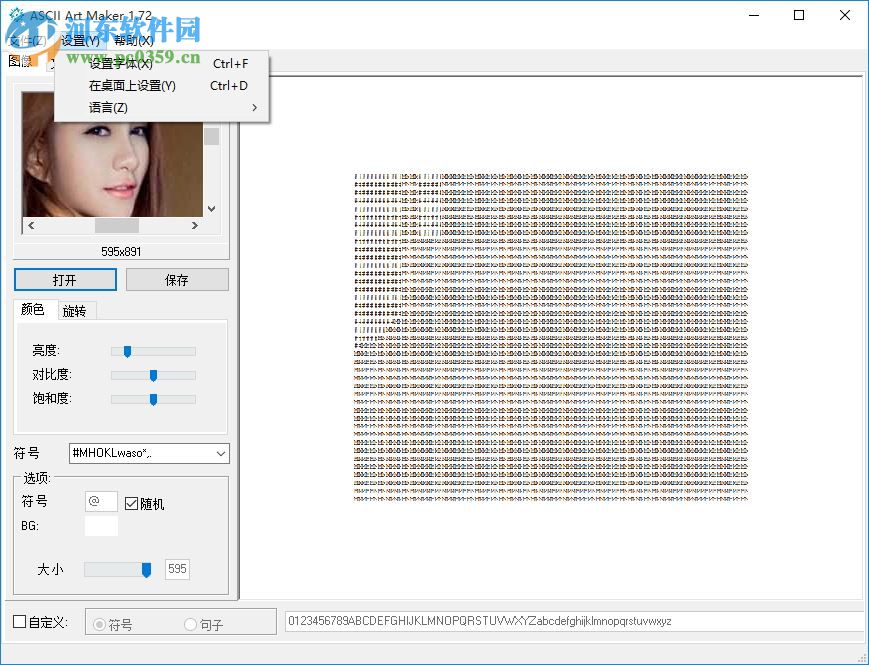Open the 符号 character set dropdown
869x665 pixels.
tap(220, 453)
